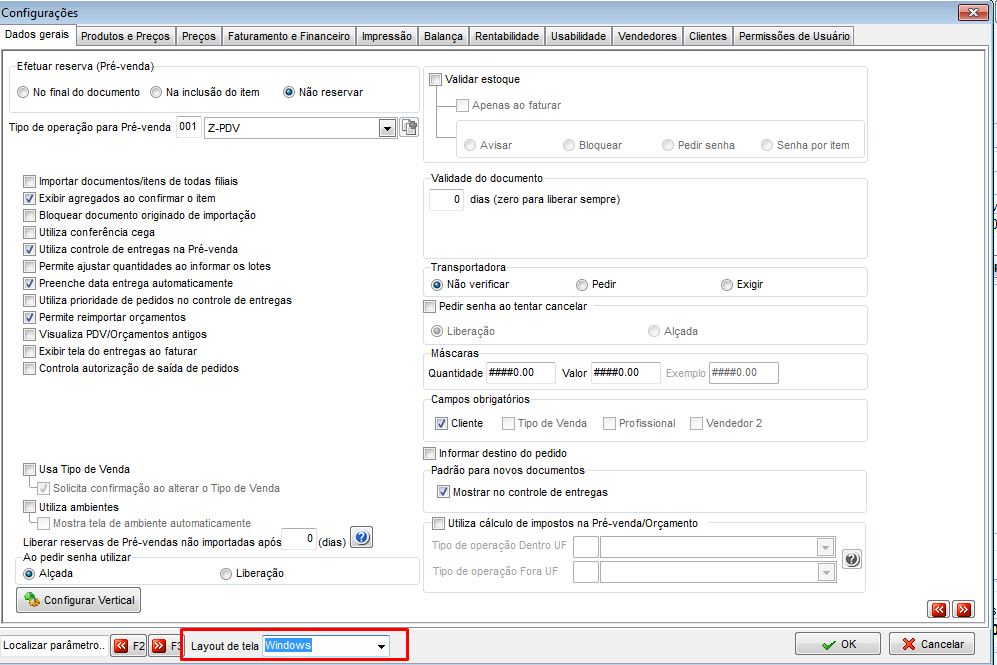
Task: Uncheck Permite reimportar orçamentos
Action: tap(29, 317)
